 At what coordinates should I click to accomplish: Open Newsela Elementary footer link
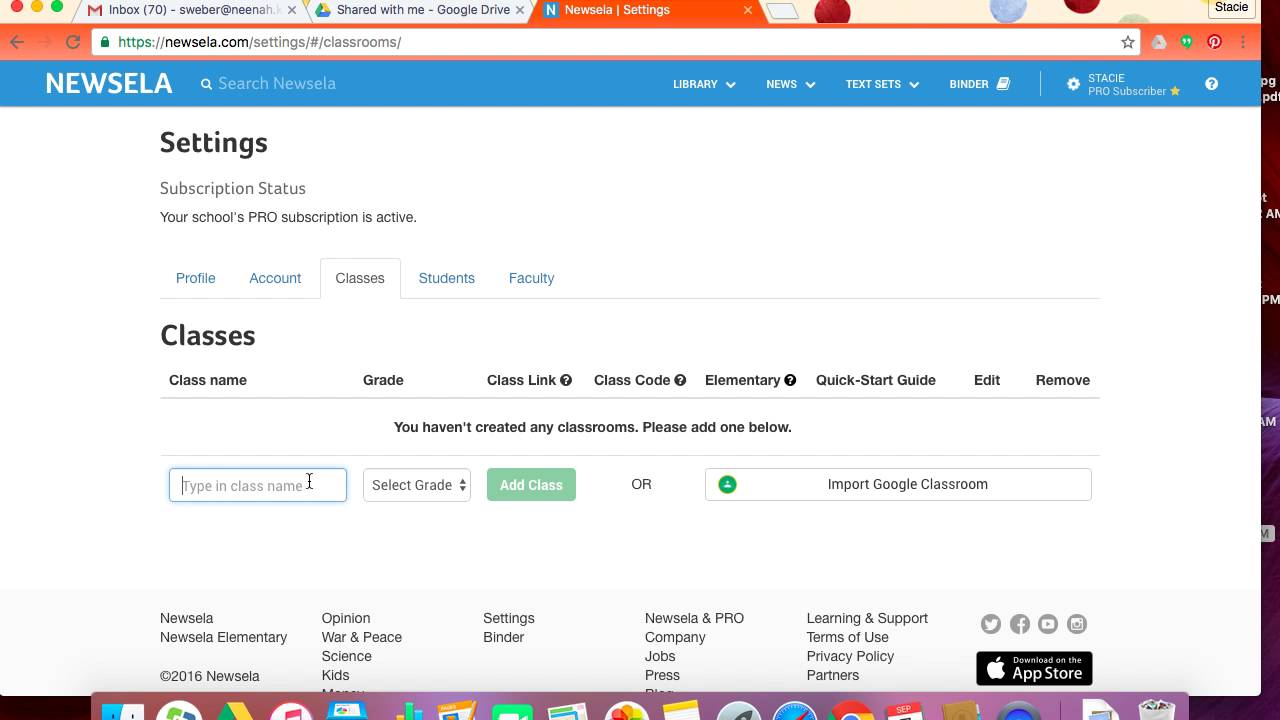pos(223,637)
